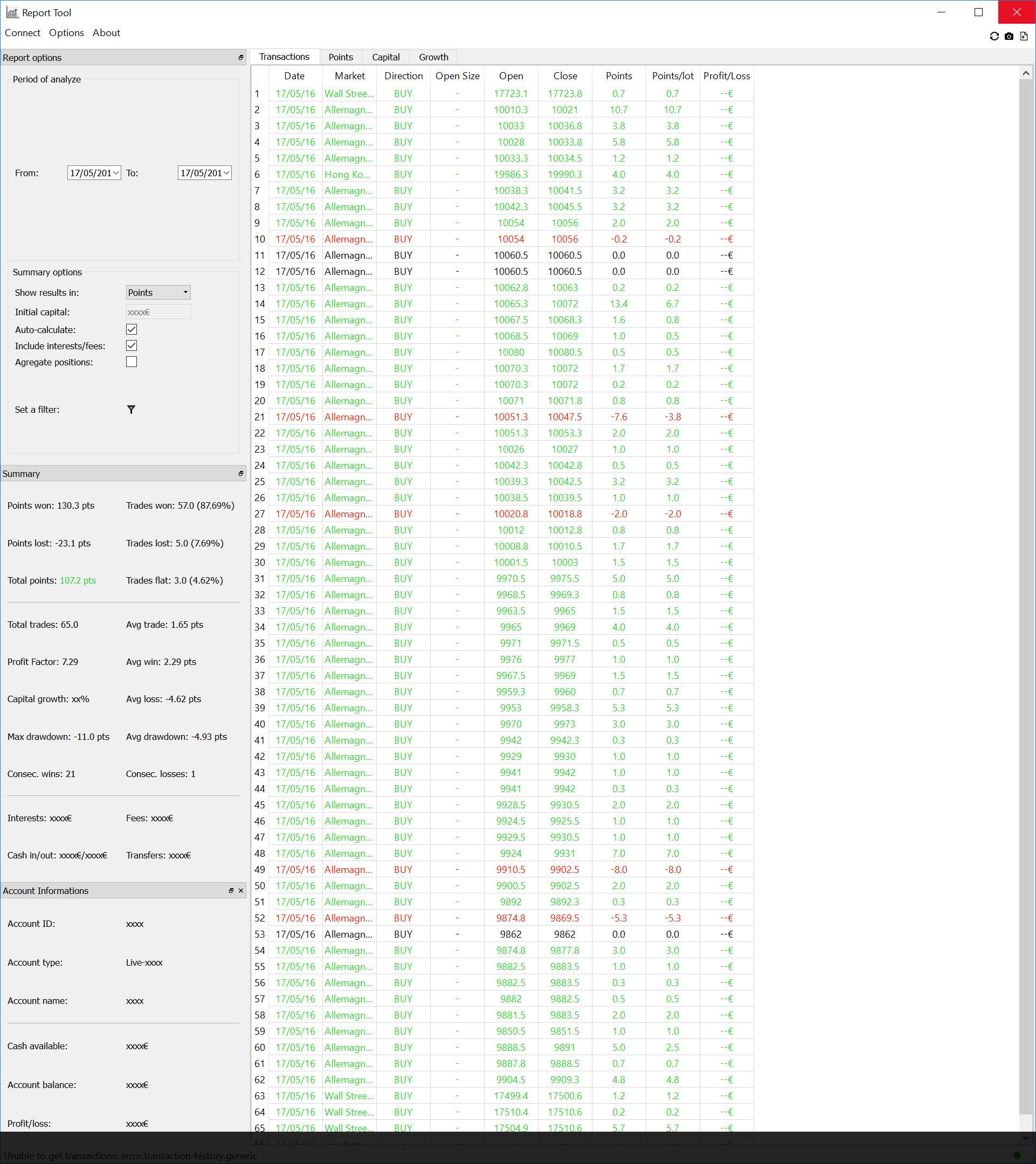Image resolution: width=1036 pixels, height=1164 pixels.
Task: Disable the Auto-calculate checkbox
Action: click(132, 329)
